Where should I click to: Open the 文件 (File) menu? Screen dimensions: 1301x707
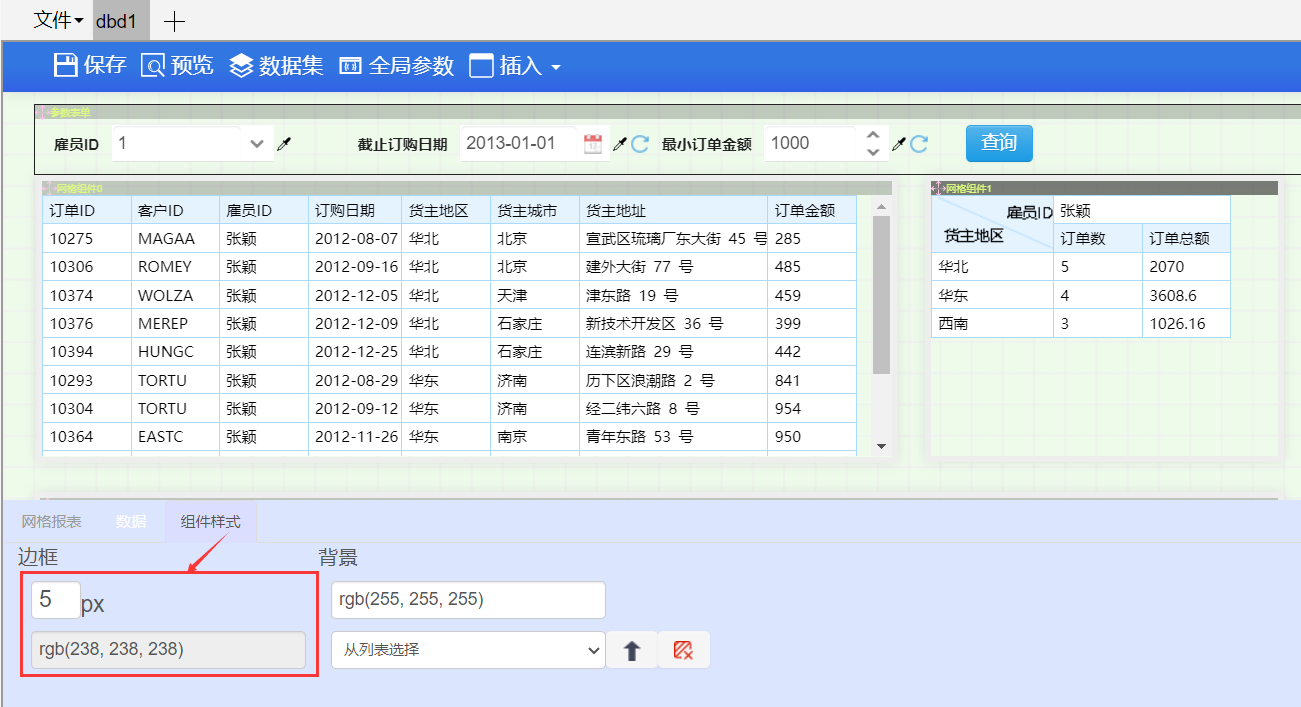[58, 20]
